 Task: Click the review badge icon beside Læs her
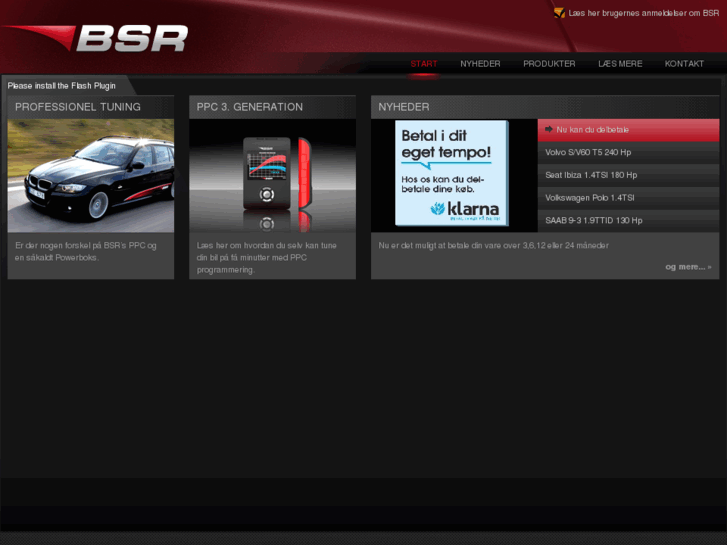click(x=560, y=13)
